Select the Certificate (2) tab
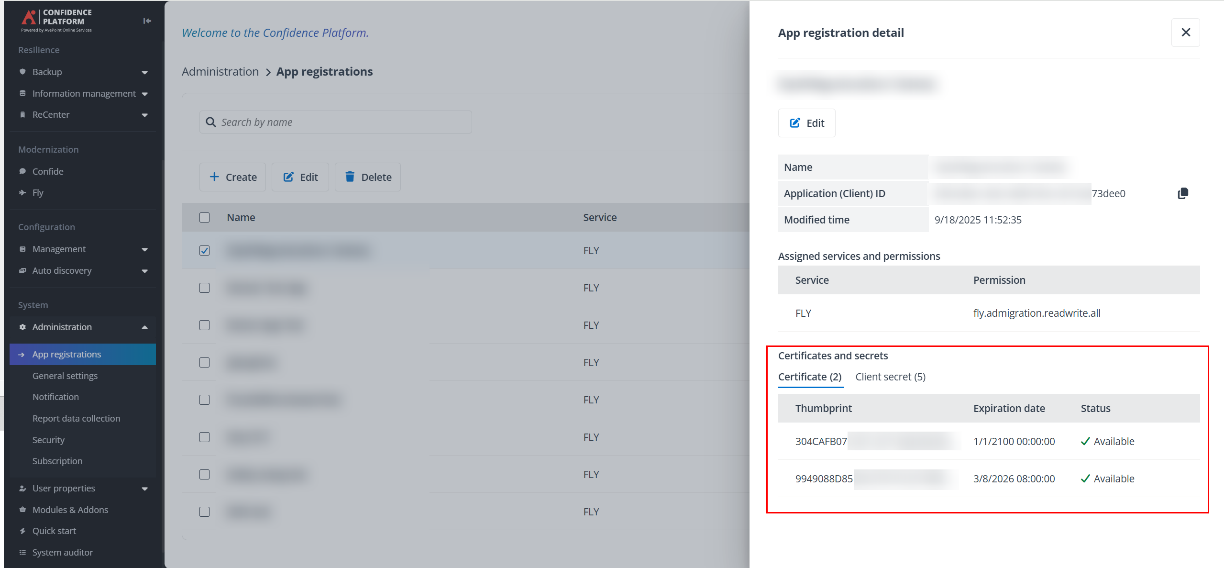 [810, 377]
